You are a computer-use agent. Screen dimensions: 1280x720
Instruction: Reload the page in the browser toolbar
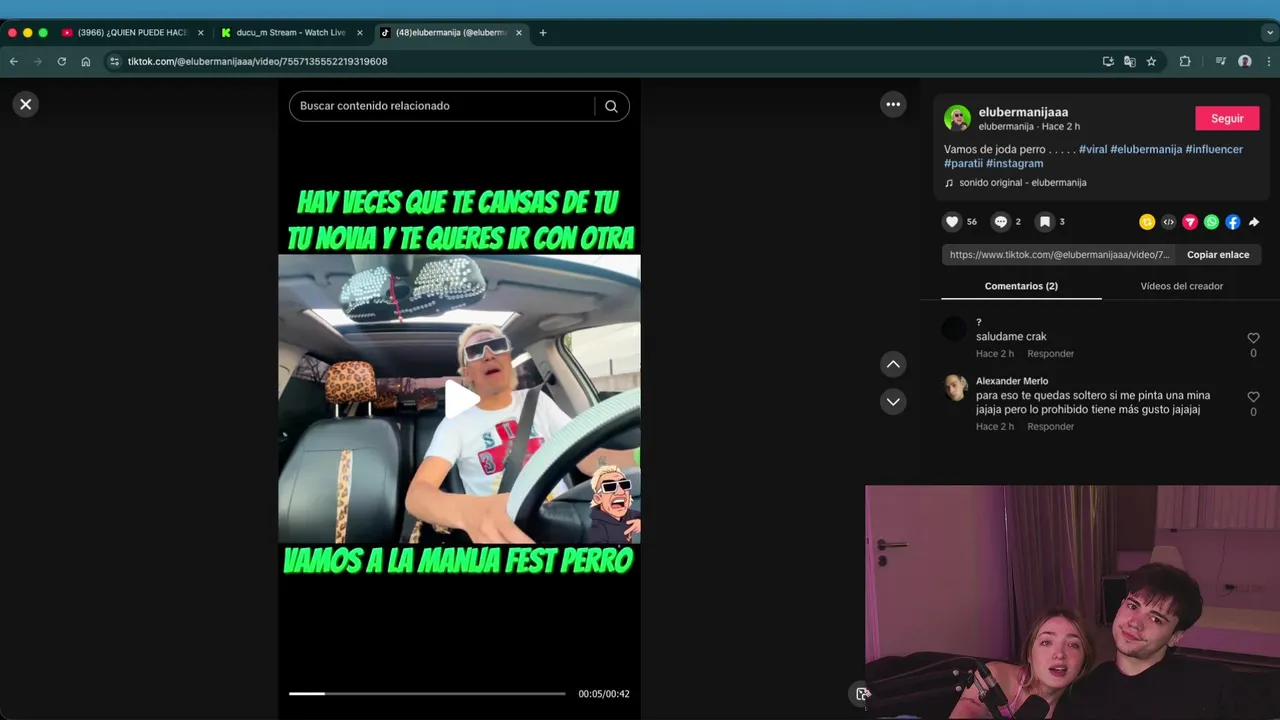click(62, 61)
